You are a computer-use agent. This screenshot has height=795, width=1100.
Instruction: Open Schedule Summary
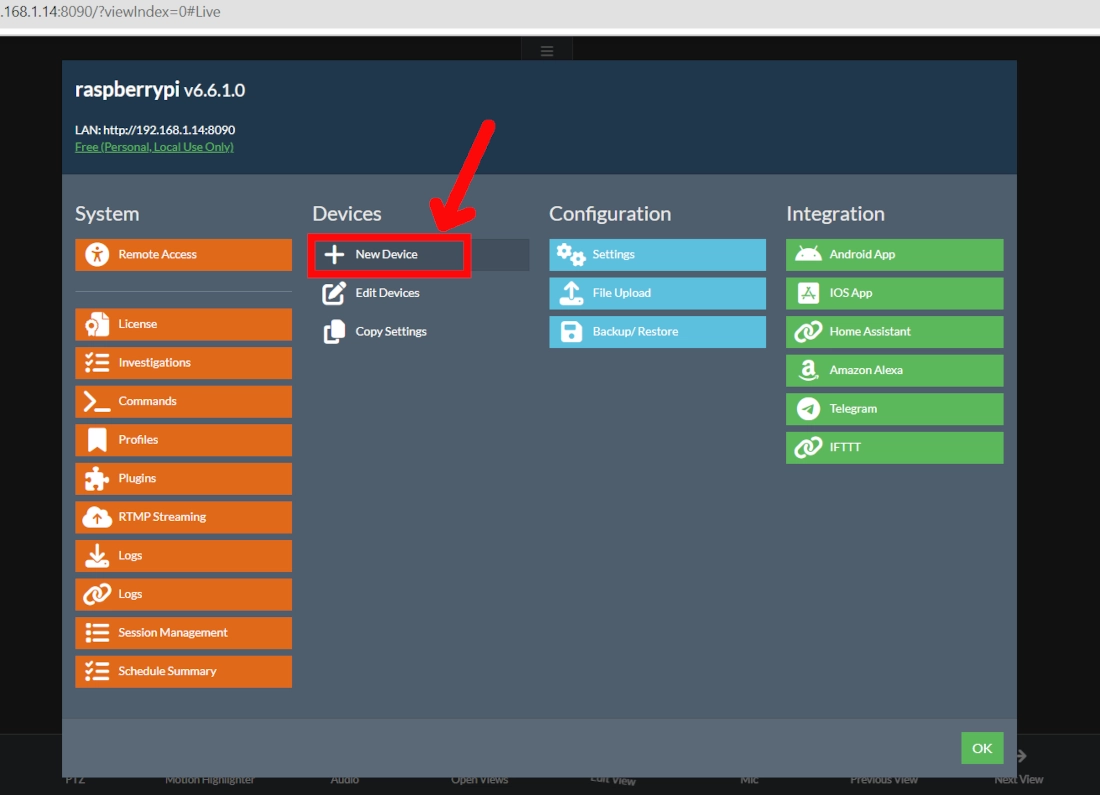click(183, 672)
